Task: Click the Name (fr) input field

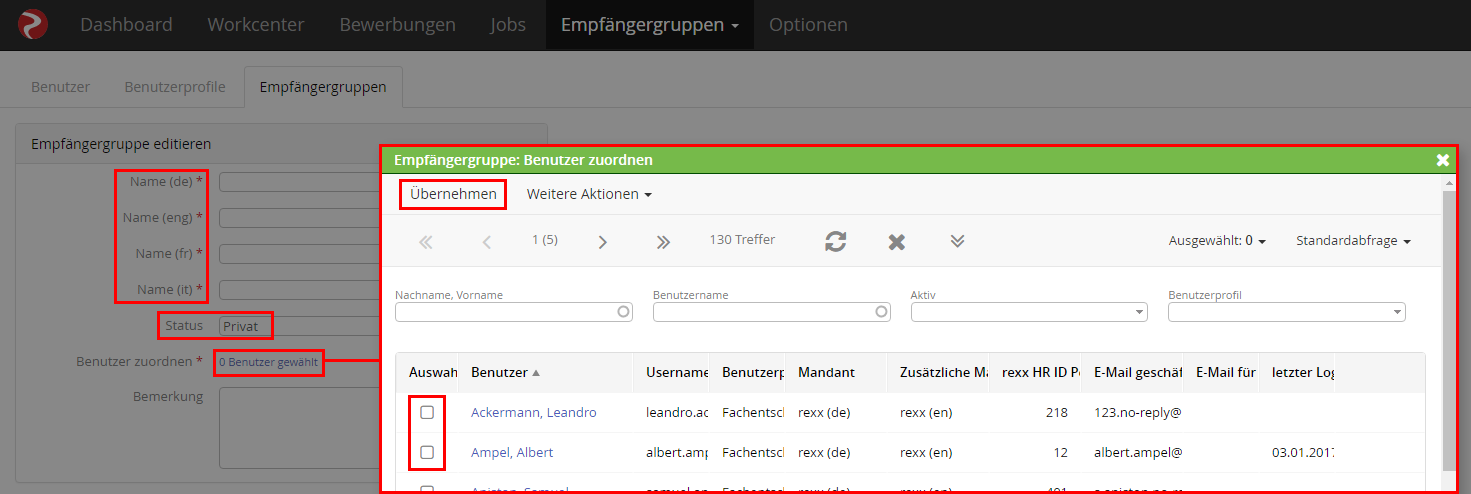Action: click(x=300, y=254)
